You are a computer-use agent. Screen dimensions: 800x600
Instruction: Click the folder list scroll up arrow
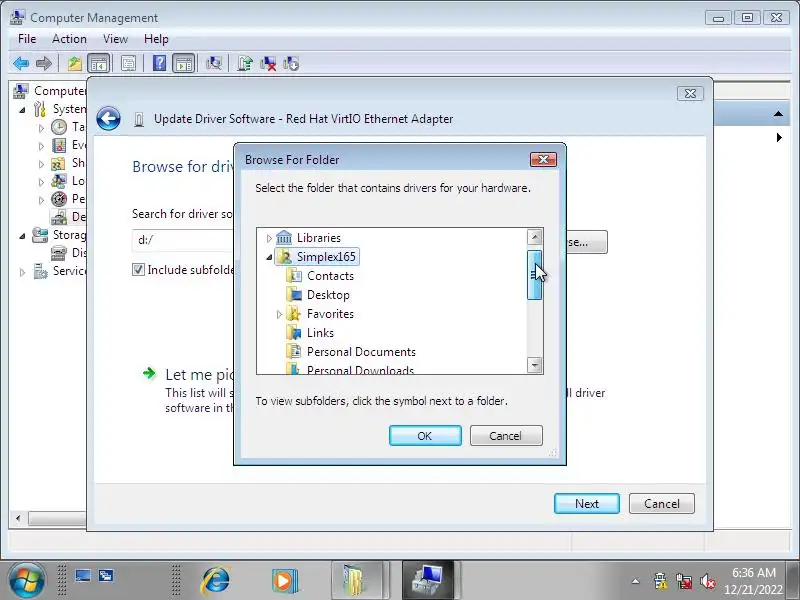point(534,237)
